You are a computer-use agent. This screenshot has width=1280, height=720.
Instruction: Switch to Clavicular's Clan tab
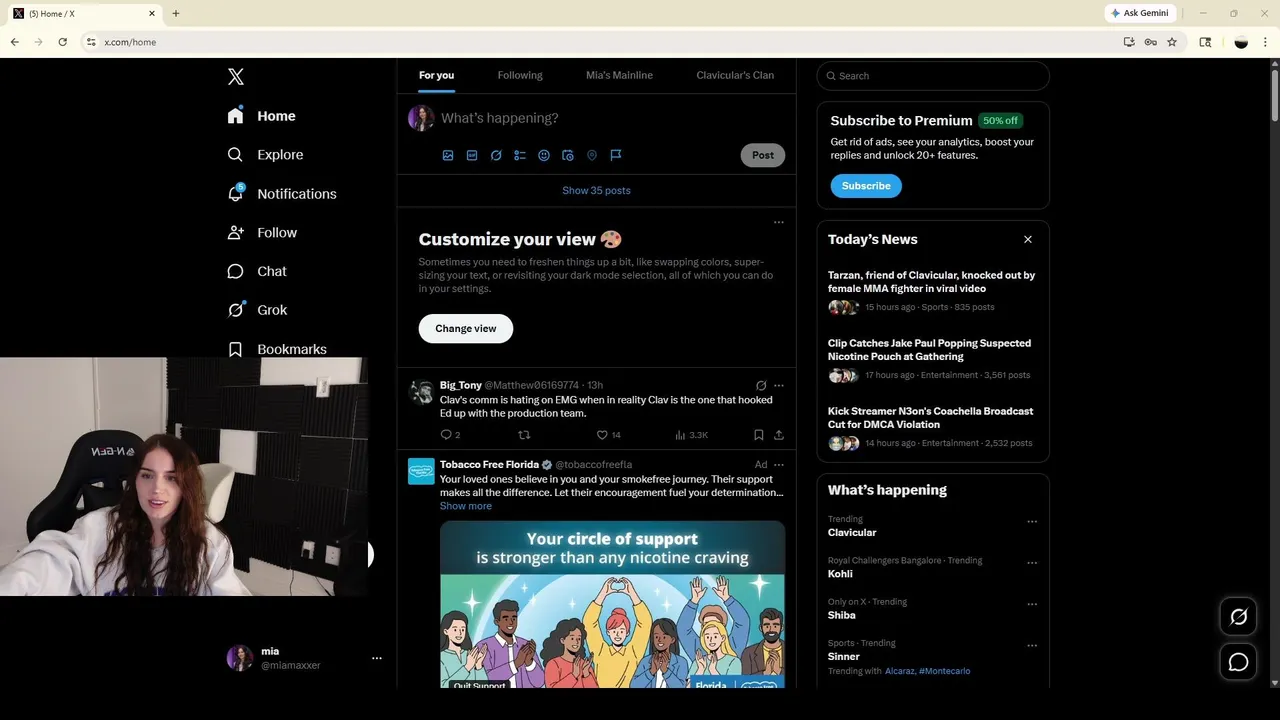point(735,75)
